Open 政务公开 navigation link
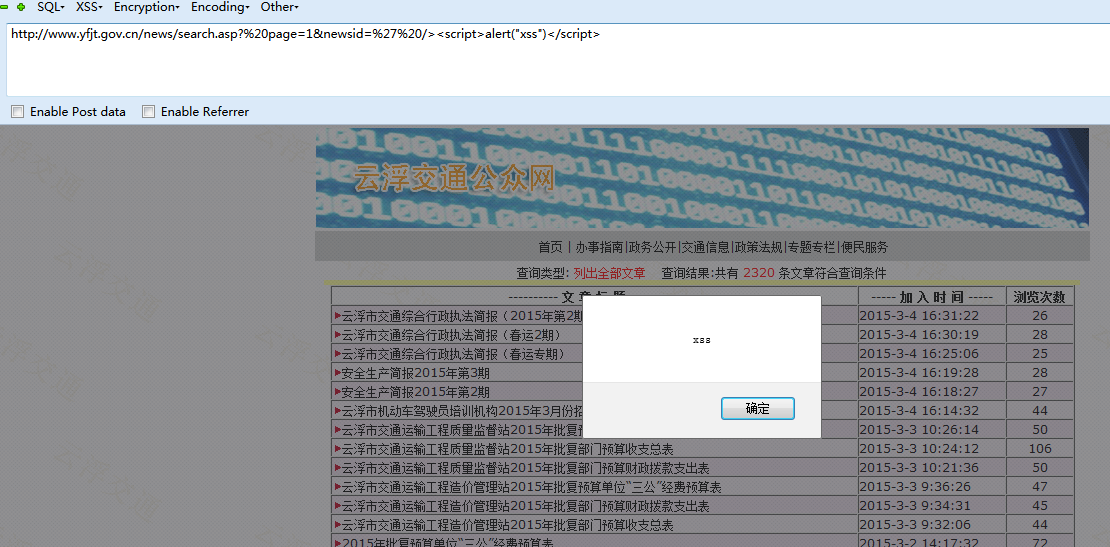Viewport: 1110px width, 547px height. pos(652,247)
